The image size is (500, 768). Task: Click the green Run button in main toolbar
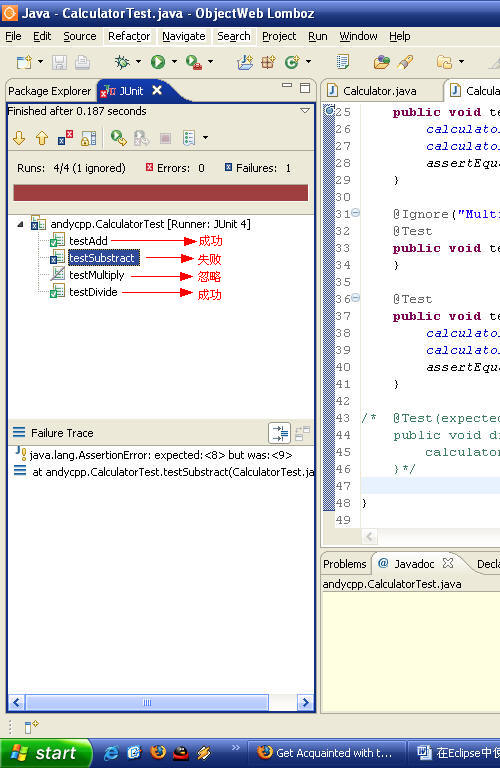click(x=158, y=62)
